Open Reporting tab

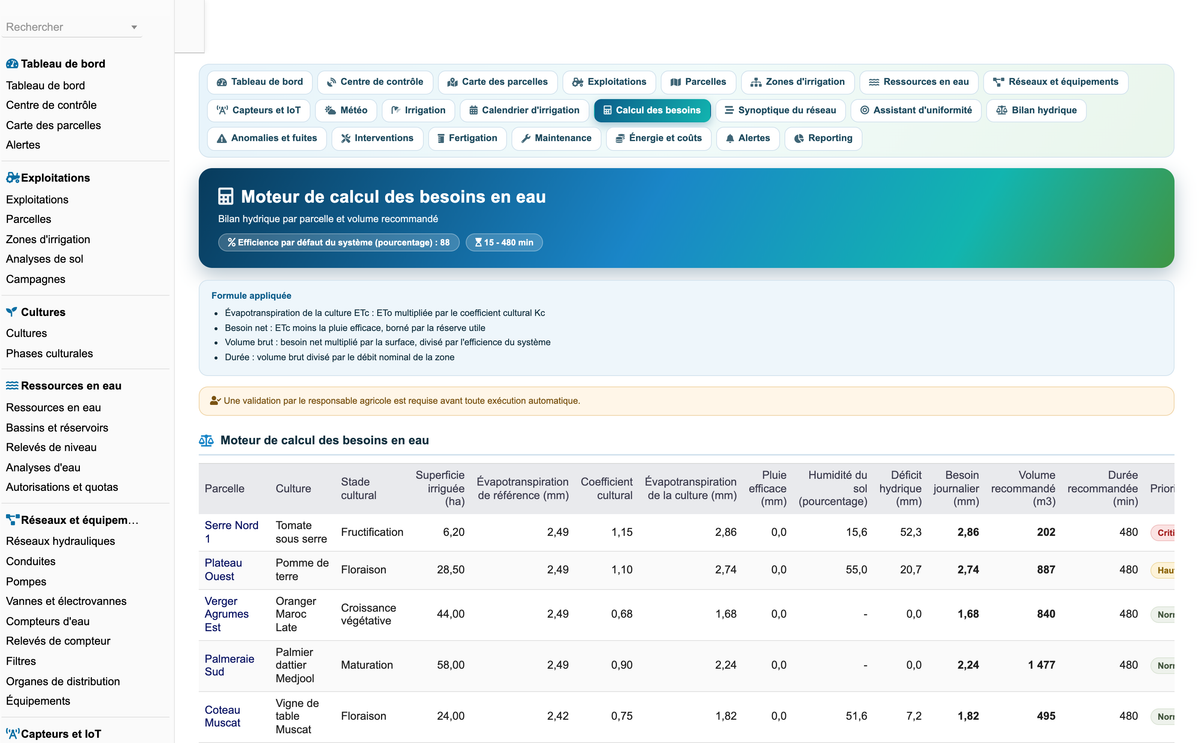(x=823, y=138)
